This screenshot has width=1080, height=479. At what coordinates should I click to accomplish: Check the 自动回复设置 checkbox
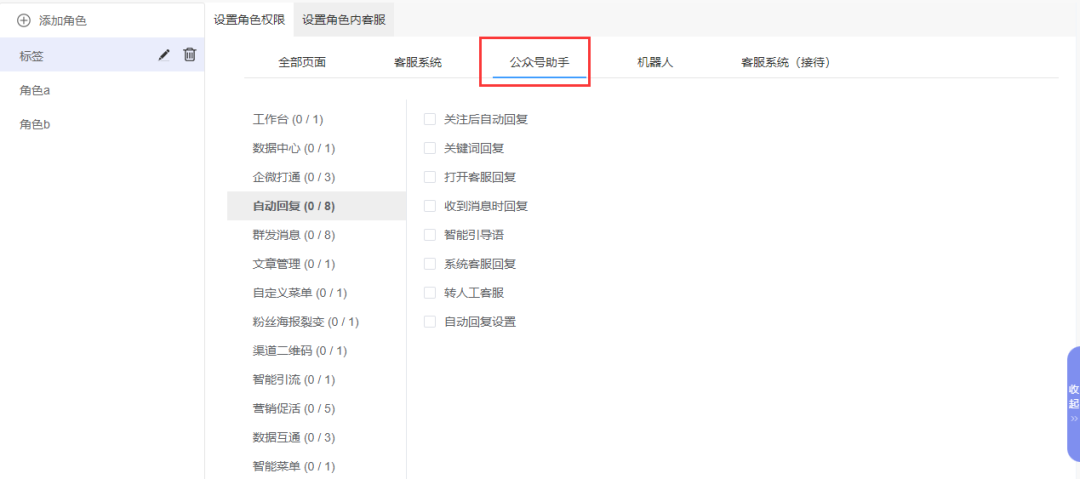430,322
